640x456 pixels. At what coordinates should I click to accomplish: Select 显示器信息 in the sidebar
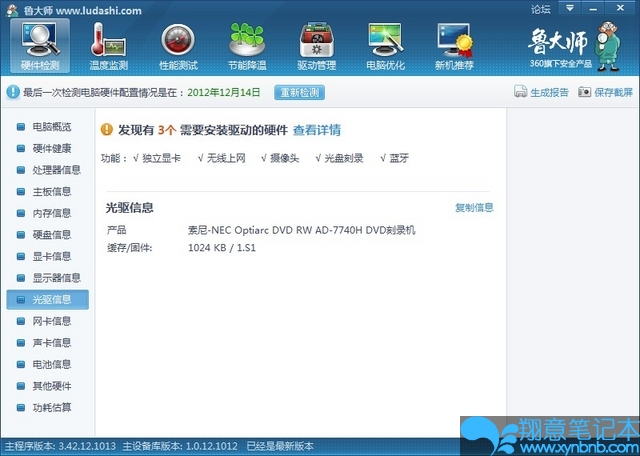coord(47,278)
